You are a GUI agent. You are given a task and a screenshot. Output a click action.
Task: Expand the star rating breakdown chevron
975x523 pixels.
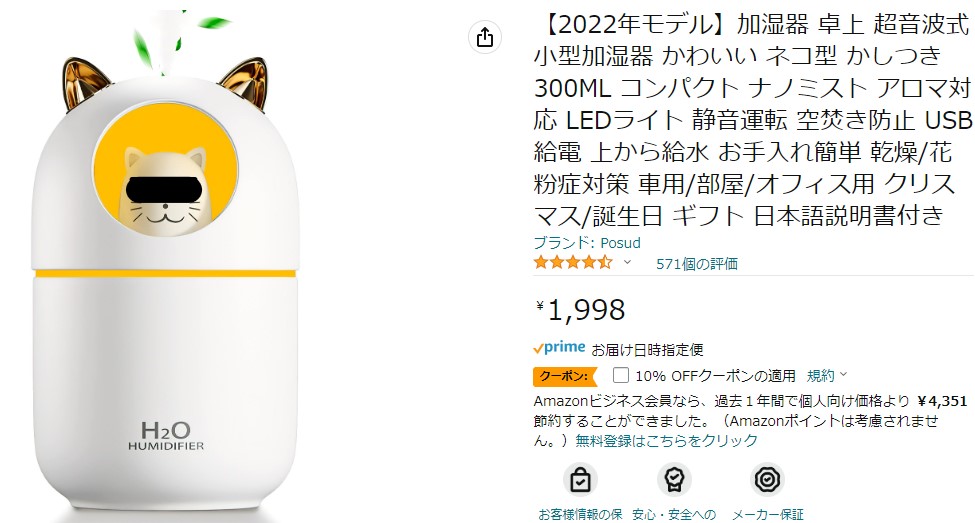click(x=627, y=262)
